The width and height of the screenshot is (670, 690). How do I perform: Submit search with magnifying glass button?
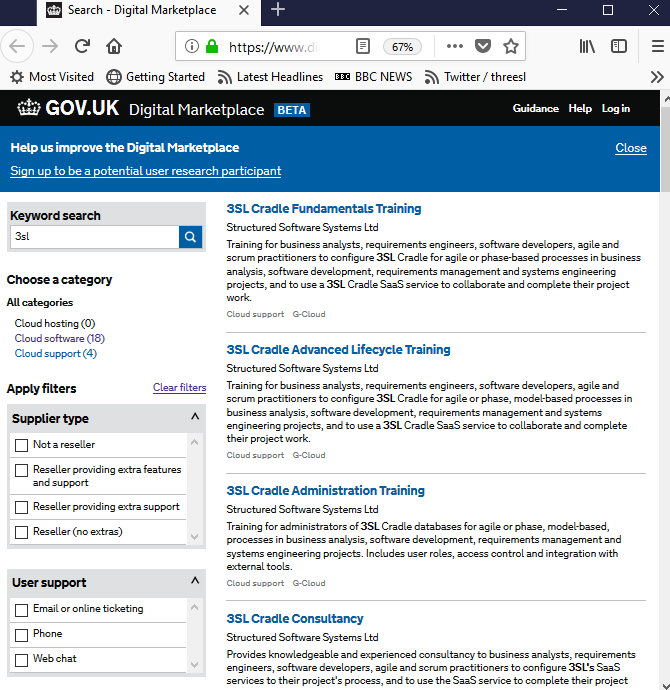tap(190, 237)
